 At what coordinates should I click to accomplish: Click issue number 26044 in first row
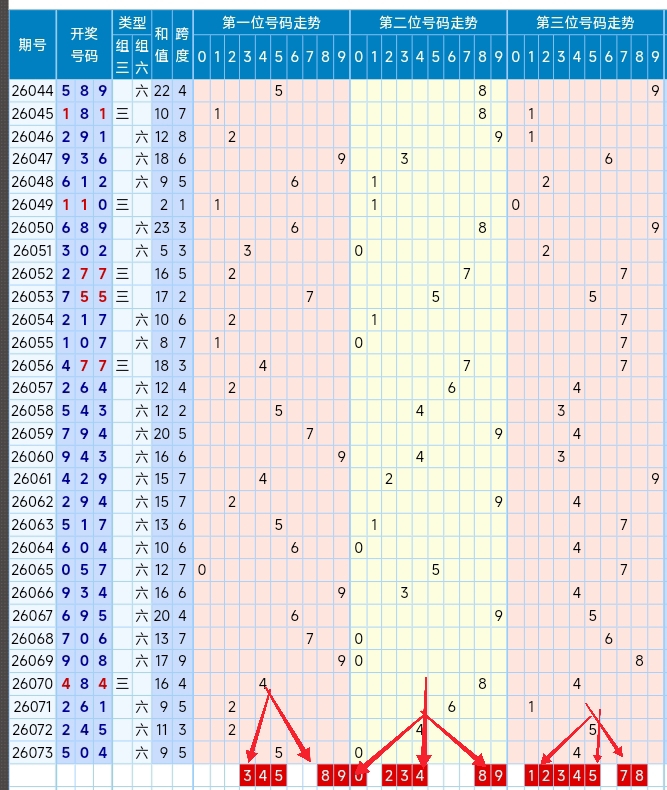pos(32,91)
